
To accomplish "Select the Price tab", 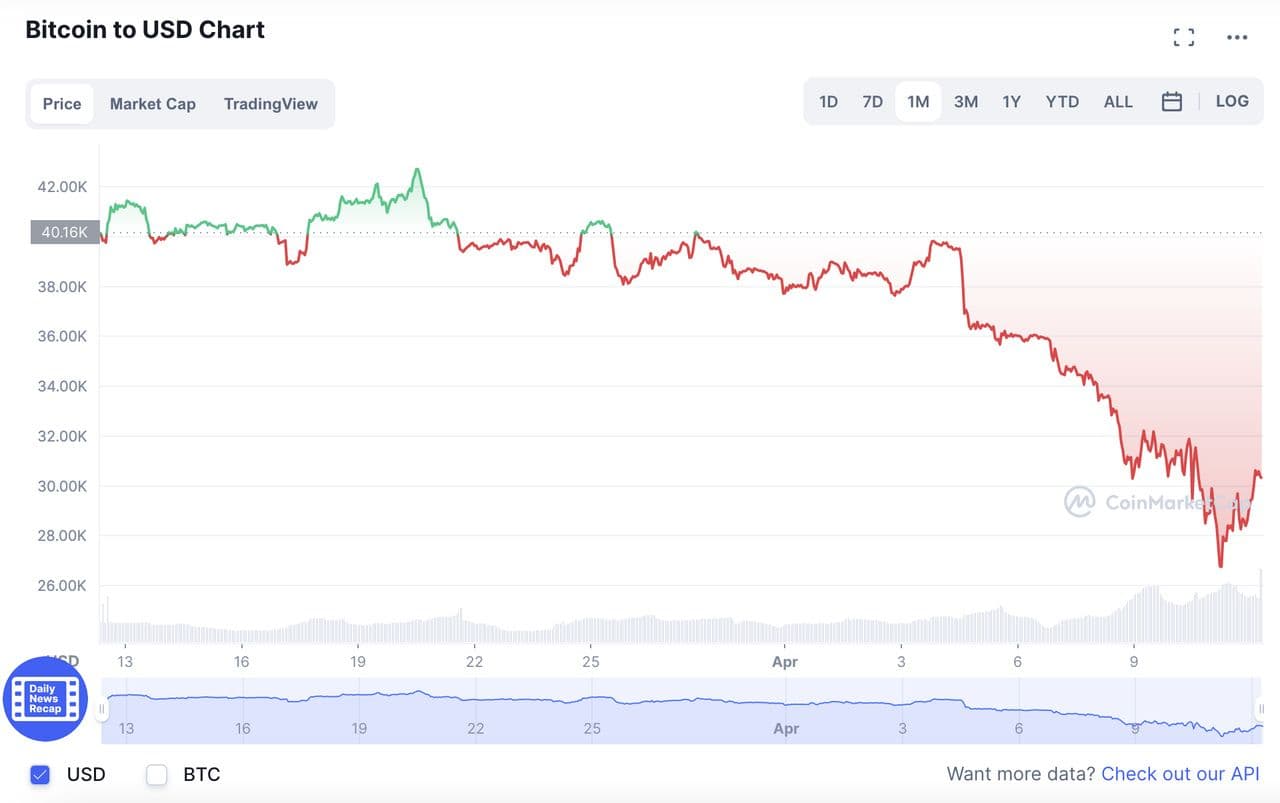I will 62,104.
